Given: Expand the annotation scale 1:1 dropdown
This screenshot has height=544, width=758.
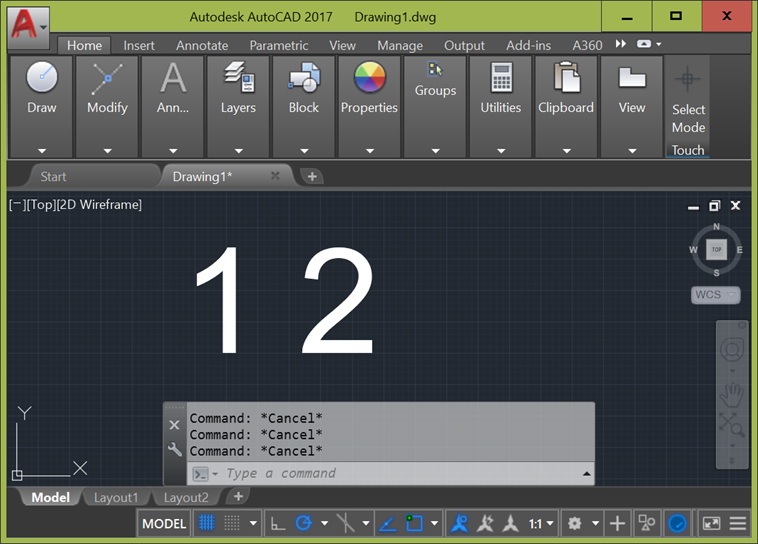Looking at the screenshot, I should [541, 523].
